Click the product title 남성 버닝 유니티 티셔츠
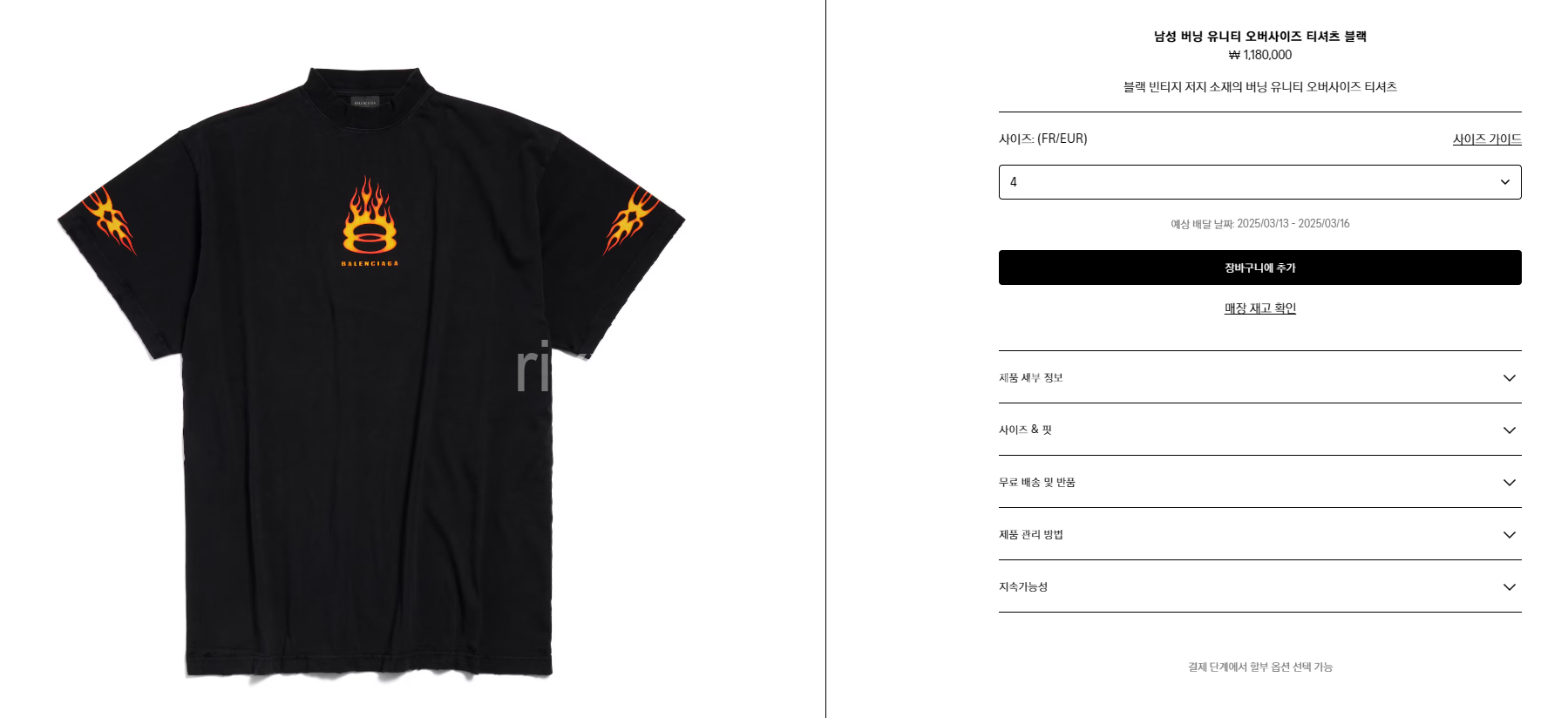The height and width of the screenshot is (718, 1568). coord(1259,37)
